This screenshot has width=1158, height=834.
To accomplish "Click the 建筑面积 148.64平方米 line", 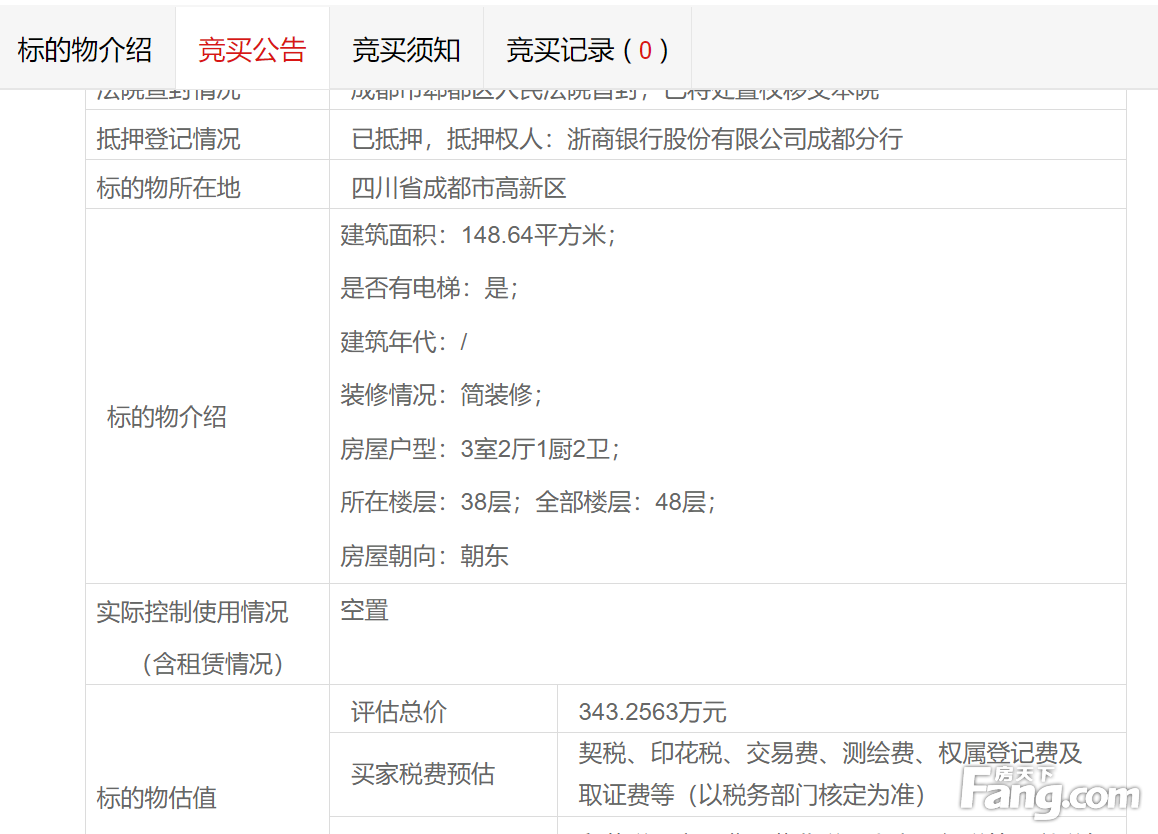I will 478,235.
